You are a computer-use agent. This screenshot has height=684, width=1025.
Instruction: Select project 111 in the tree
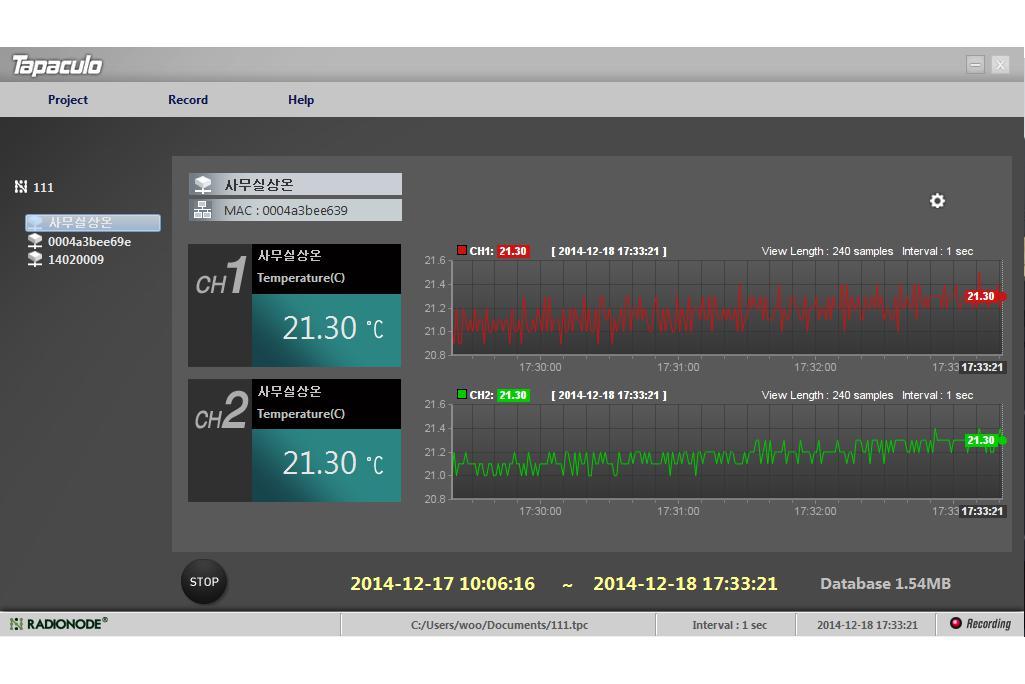(43, 187)
